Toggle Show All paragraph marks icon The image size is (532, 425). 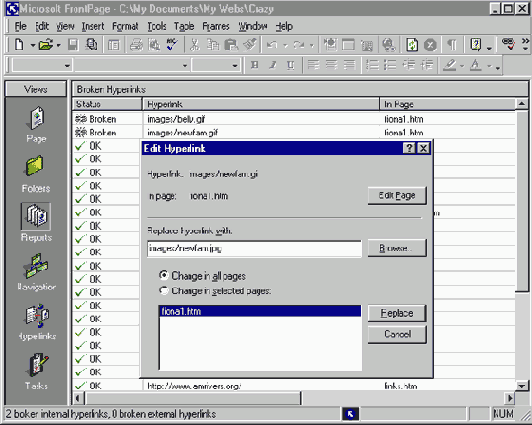click(452, 45)
